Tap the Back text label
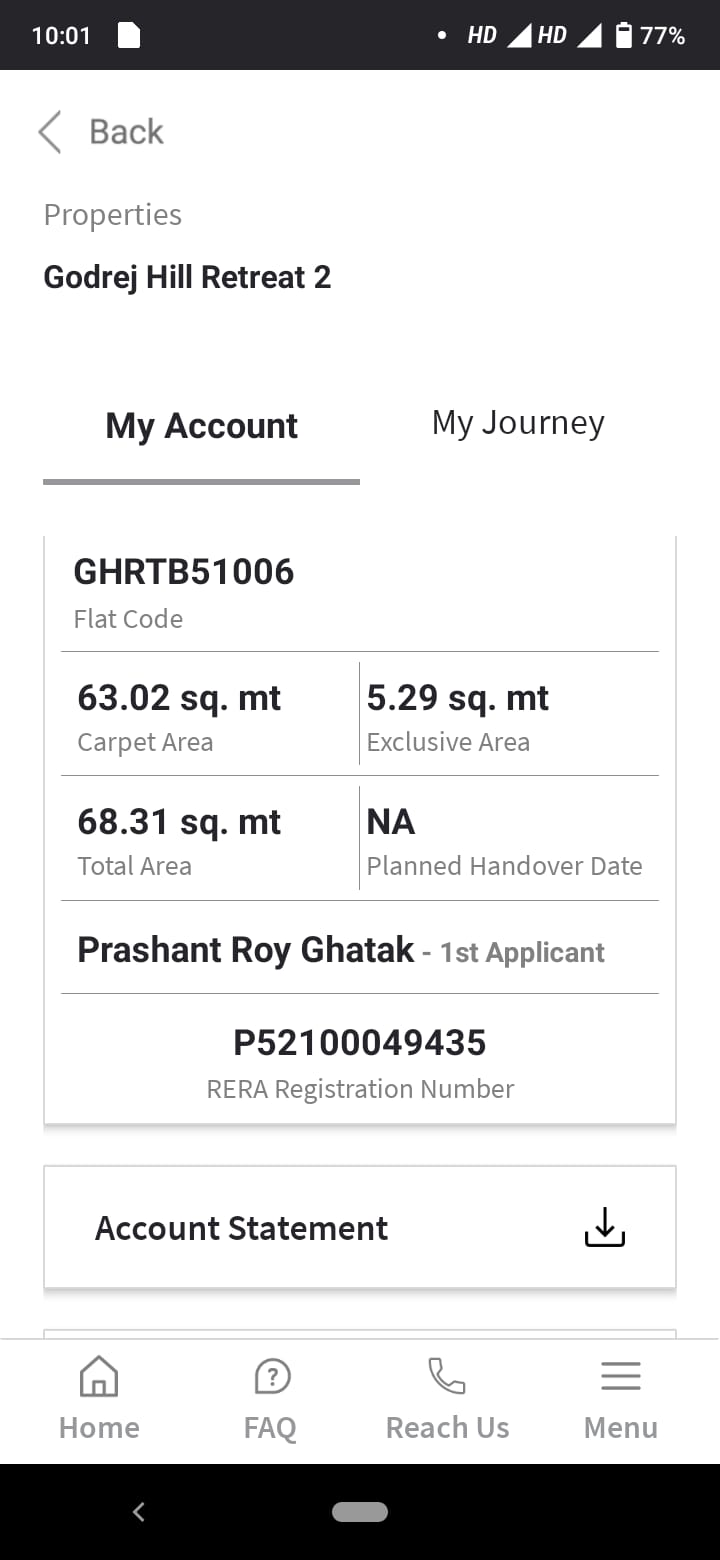Viewport: 720px width, 1560px height. tap(126, 132)
